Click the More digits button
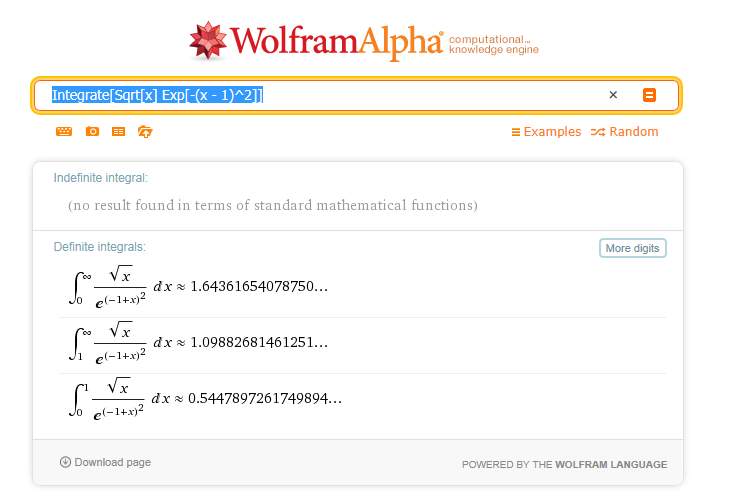Viewport: 747px width, 495px height. (632, 248)
